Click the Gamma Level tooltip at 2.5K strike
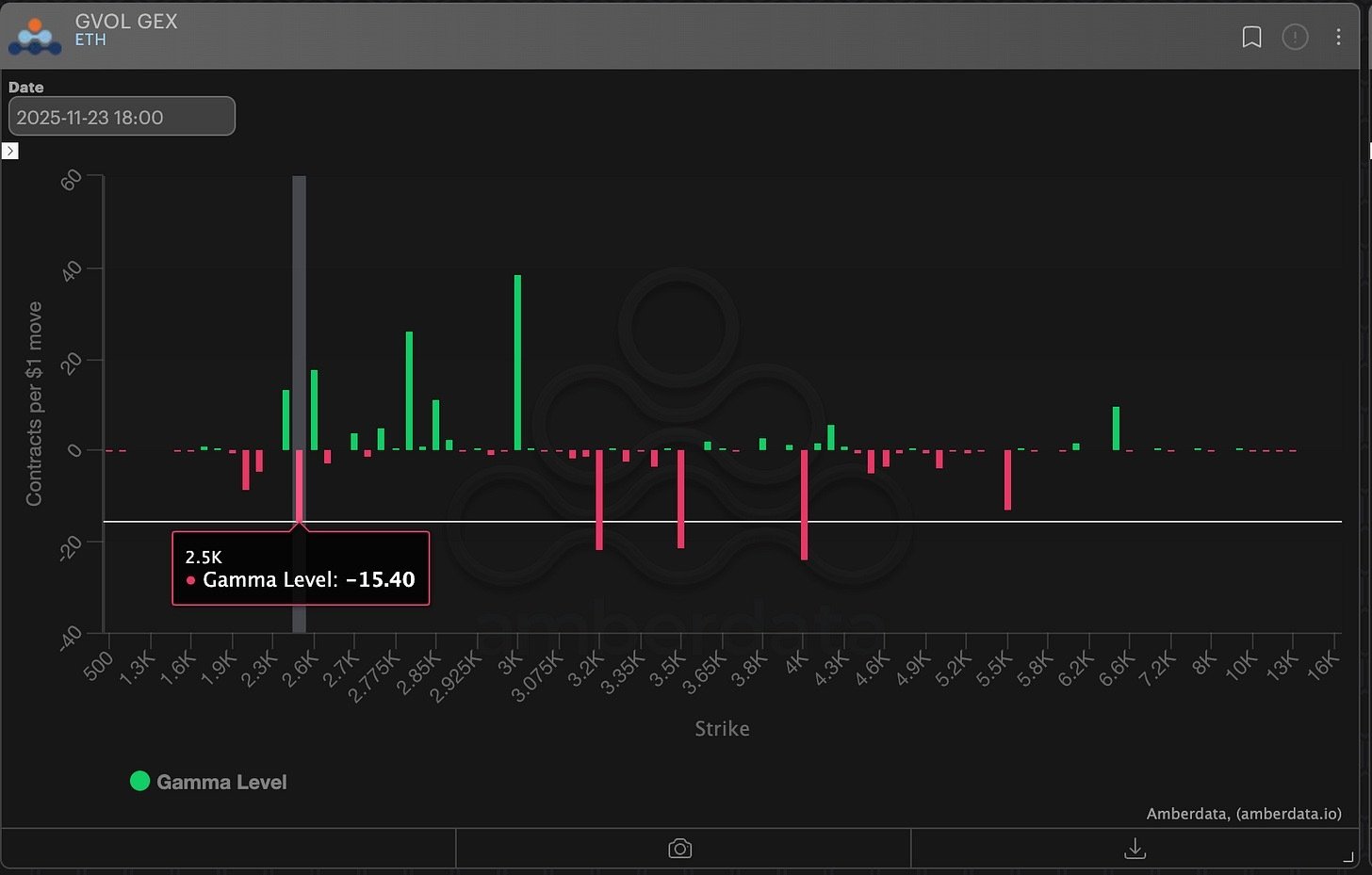 [x=300, y=569]
